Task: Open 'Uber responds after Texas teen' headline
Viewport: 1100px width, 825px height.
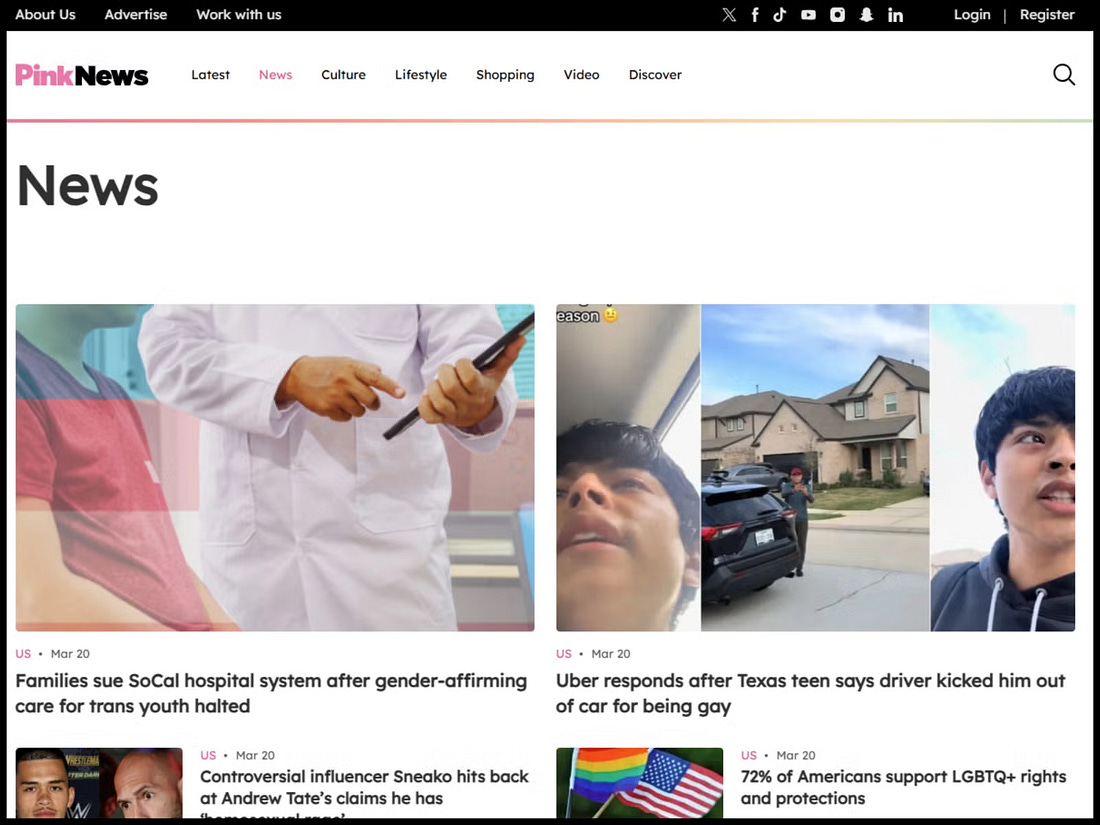Action: point(810,693)
